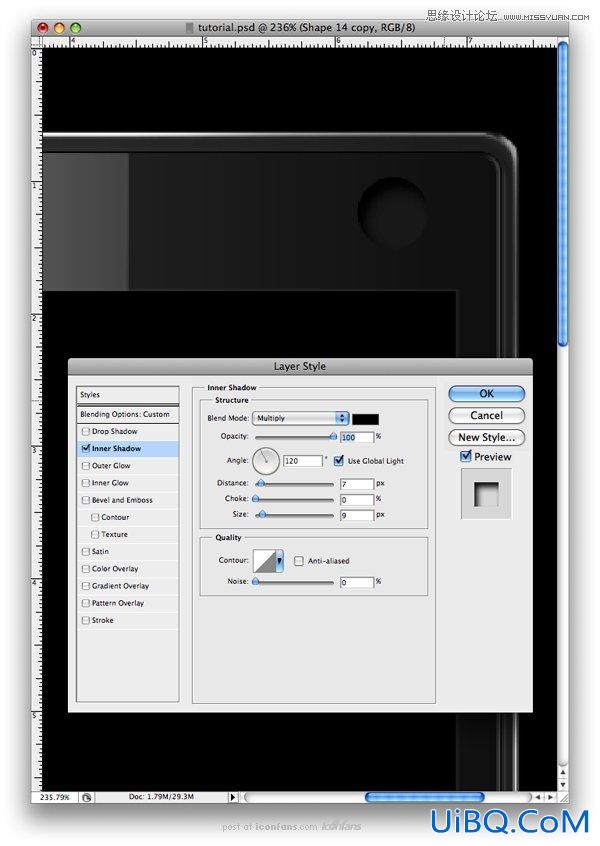Click the horizontal scrollbar thumb
The image size is (600, 846).
click(425, 797)
